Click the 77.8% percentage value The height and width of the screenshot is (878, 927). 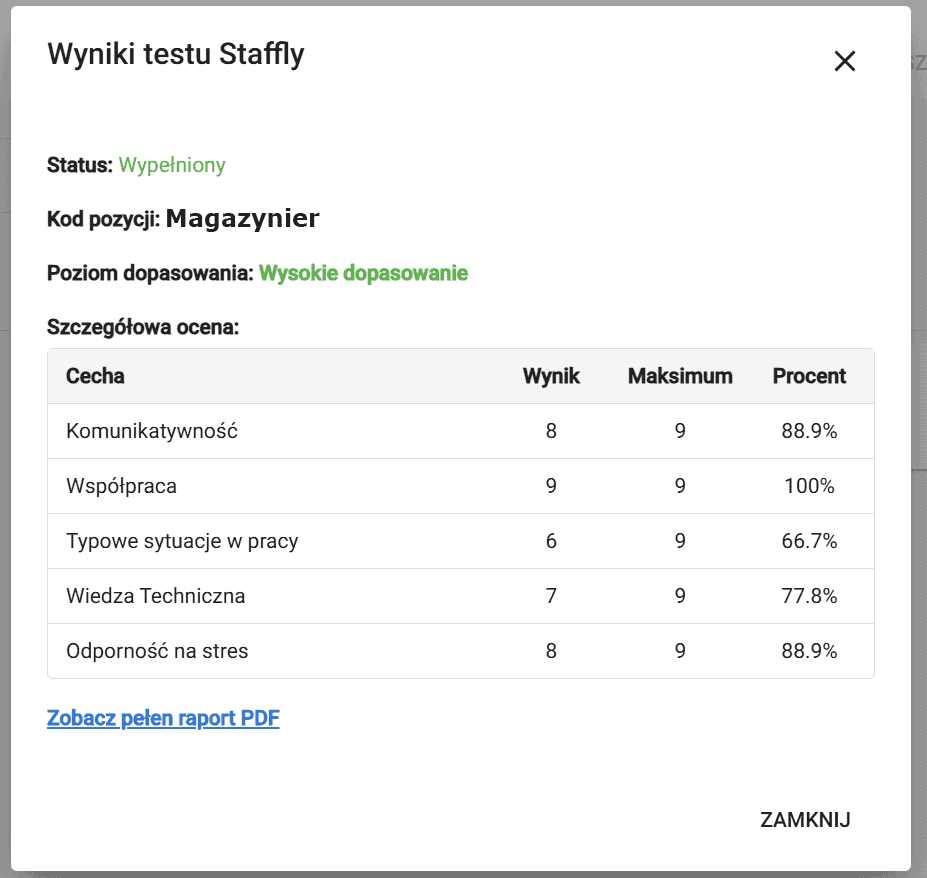point(809,596)
